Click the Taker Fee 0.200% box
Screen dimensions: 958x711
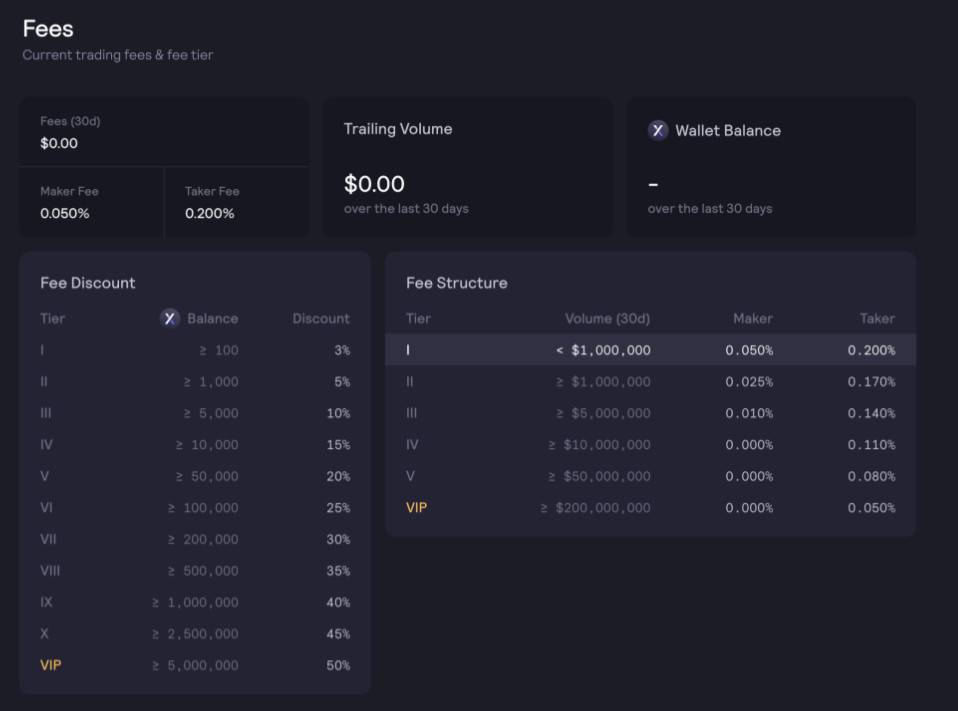pos(236,203)
